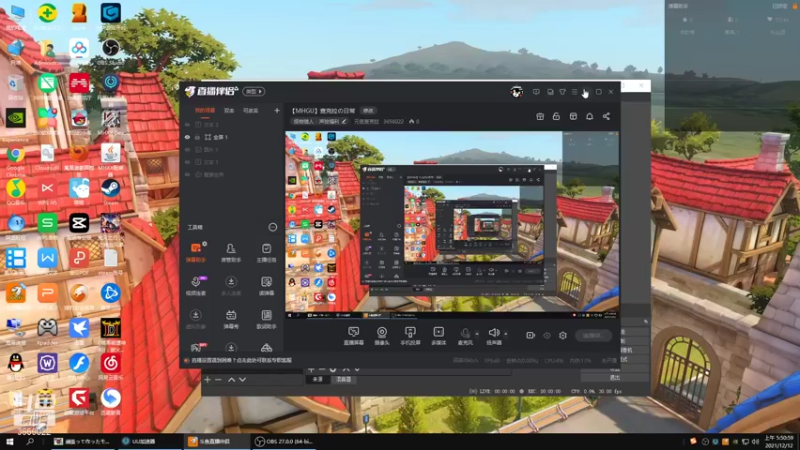The image size is (800, 450).
Task: Click the 修改 button beside the stream title
Action: (x=368, y=111)
